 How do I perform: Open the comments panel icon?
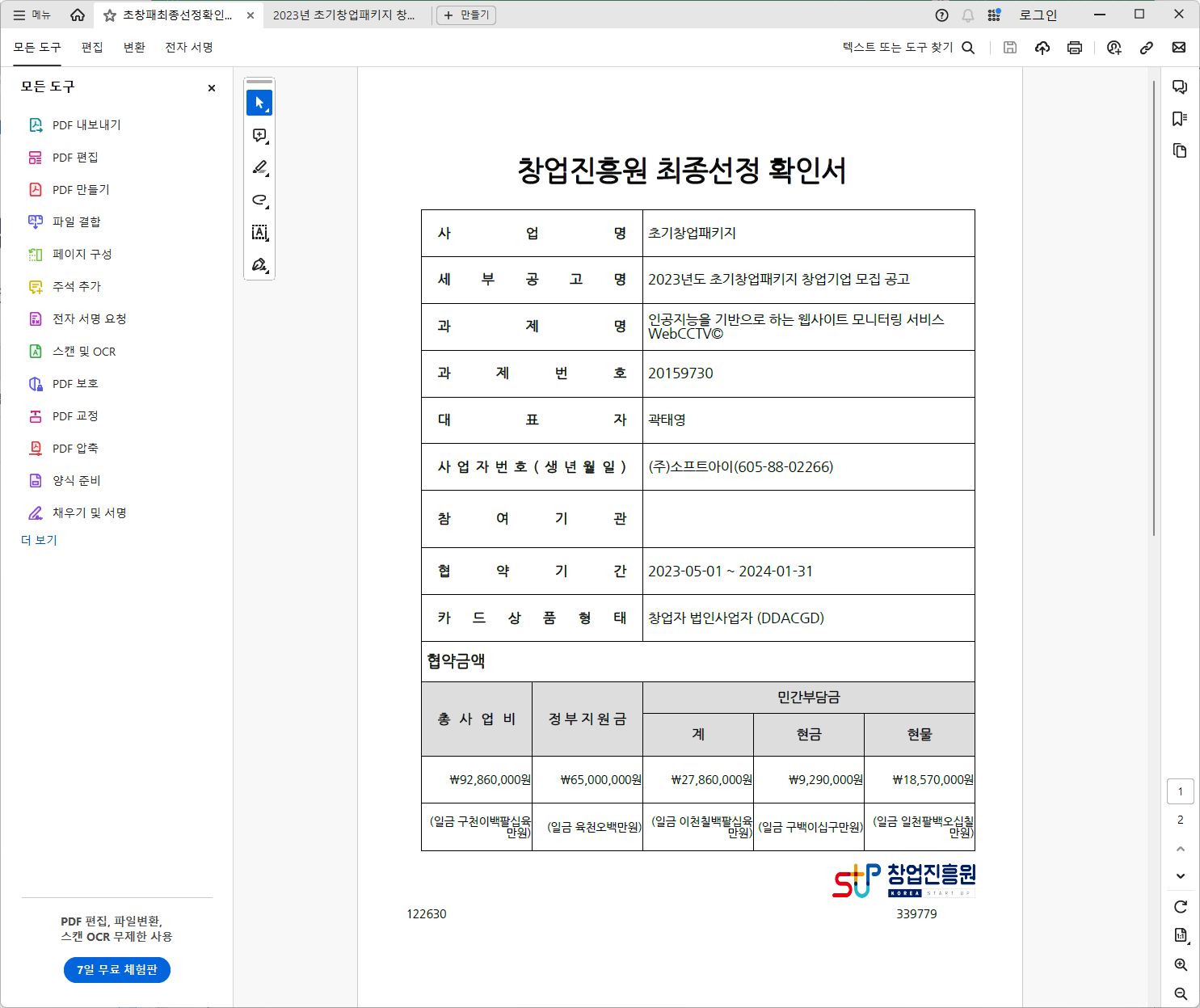point(1181,86)
